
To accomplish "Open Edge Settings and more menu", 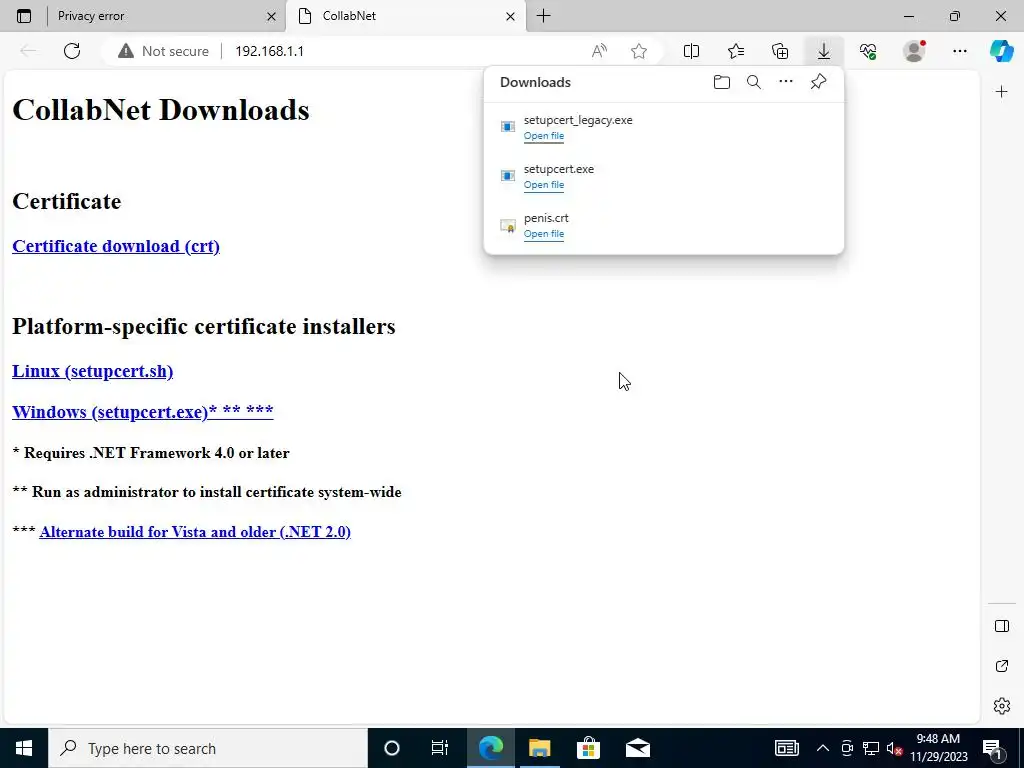I will tap(959, 51).
